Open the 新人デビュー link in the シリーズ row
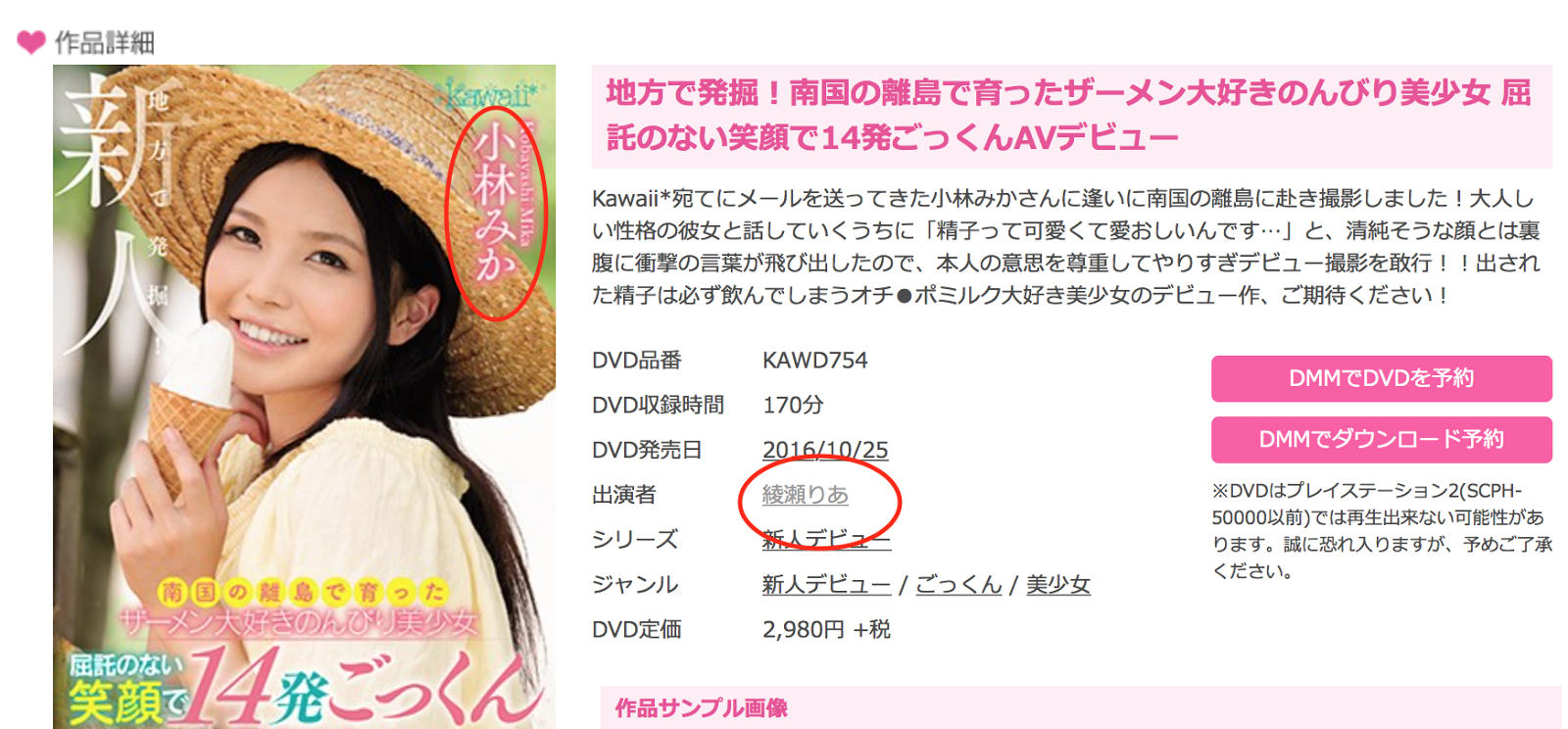The width and height of the screenshot is (1568, 729). click(826, 540)
